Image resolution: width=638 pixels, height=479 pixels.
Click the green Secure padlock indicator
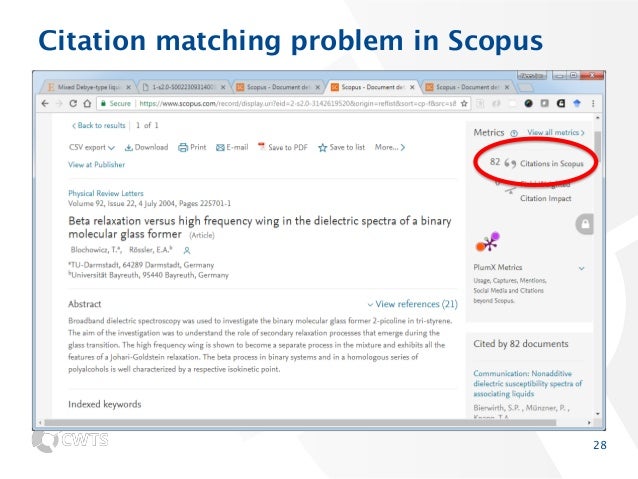(116, 103)
